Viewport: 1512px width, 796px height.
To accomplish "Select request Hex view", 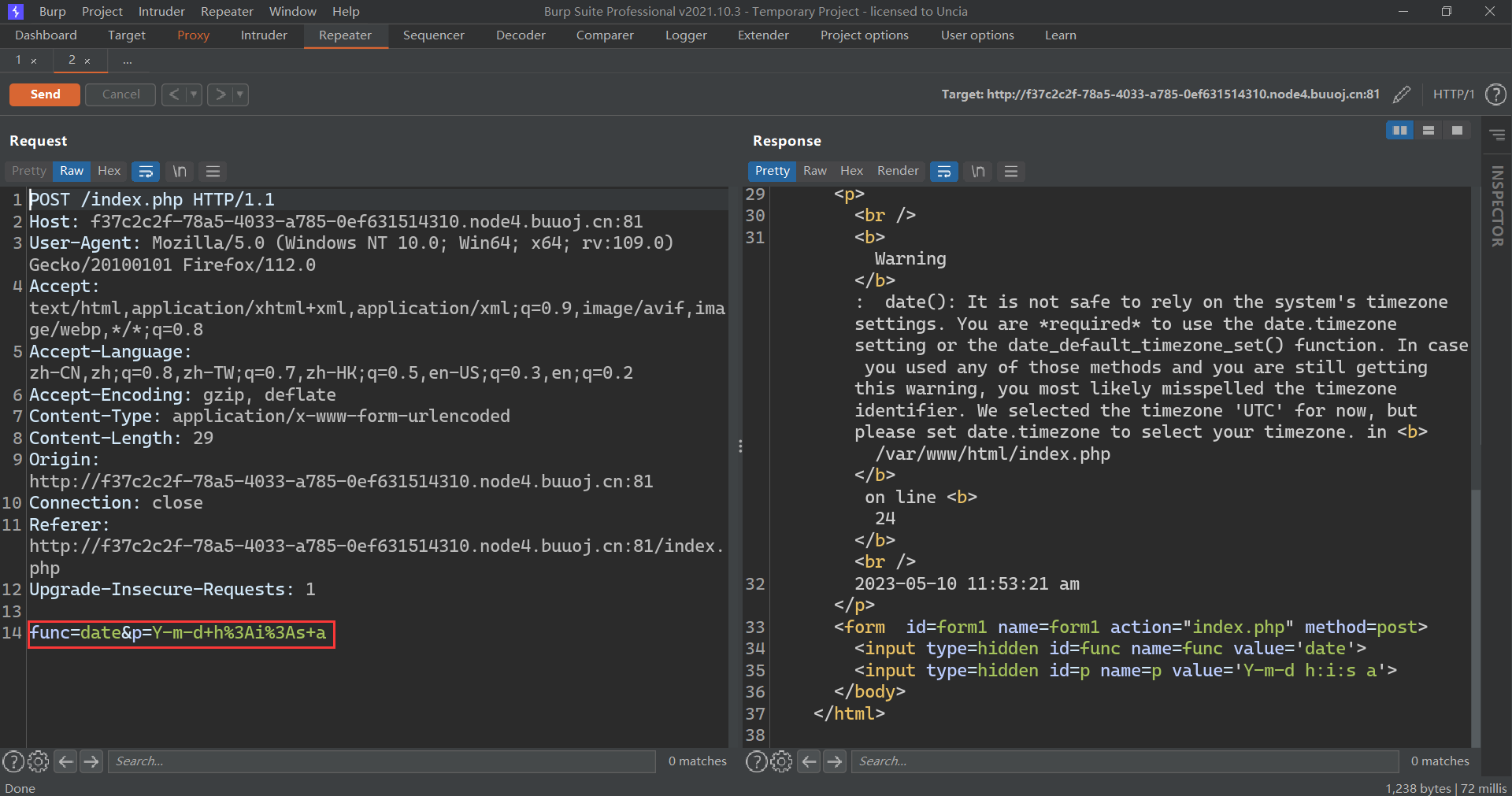I will point(109,171).
